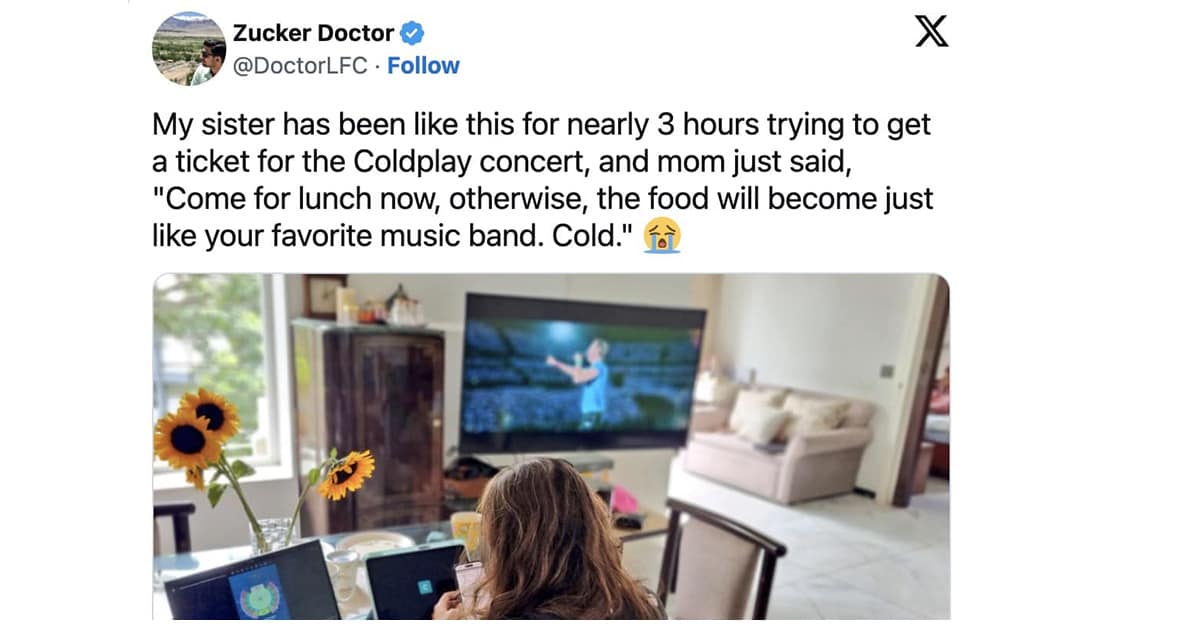Follow the @DoctorLFC account
The image size is (1200, 628).
(424, 66)
